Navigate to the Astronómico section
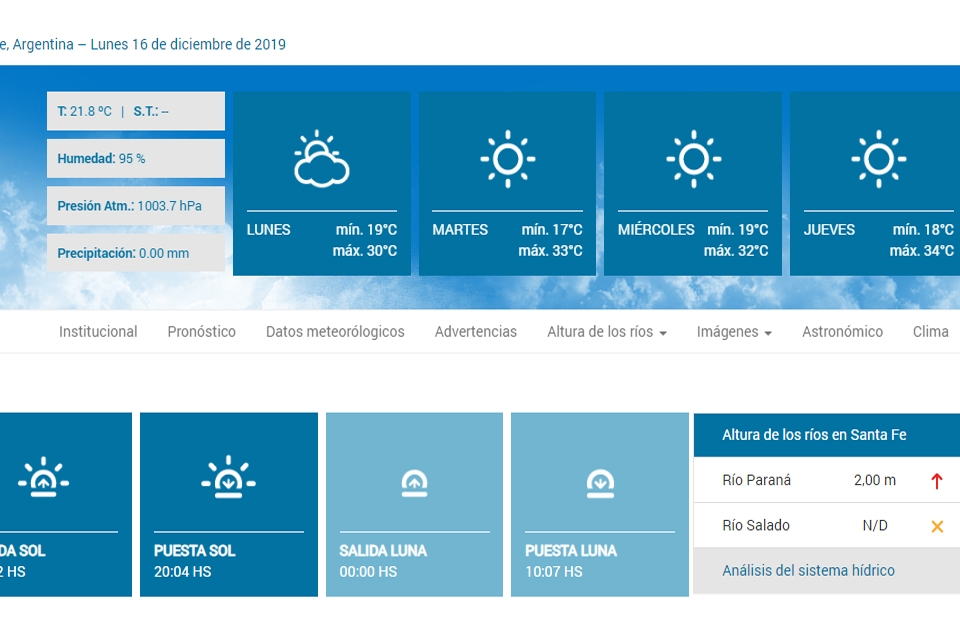This screenshot has height=630, width=960. 842,332
